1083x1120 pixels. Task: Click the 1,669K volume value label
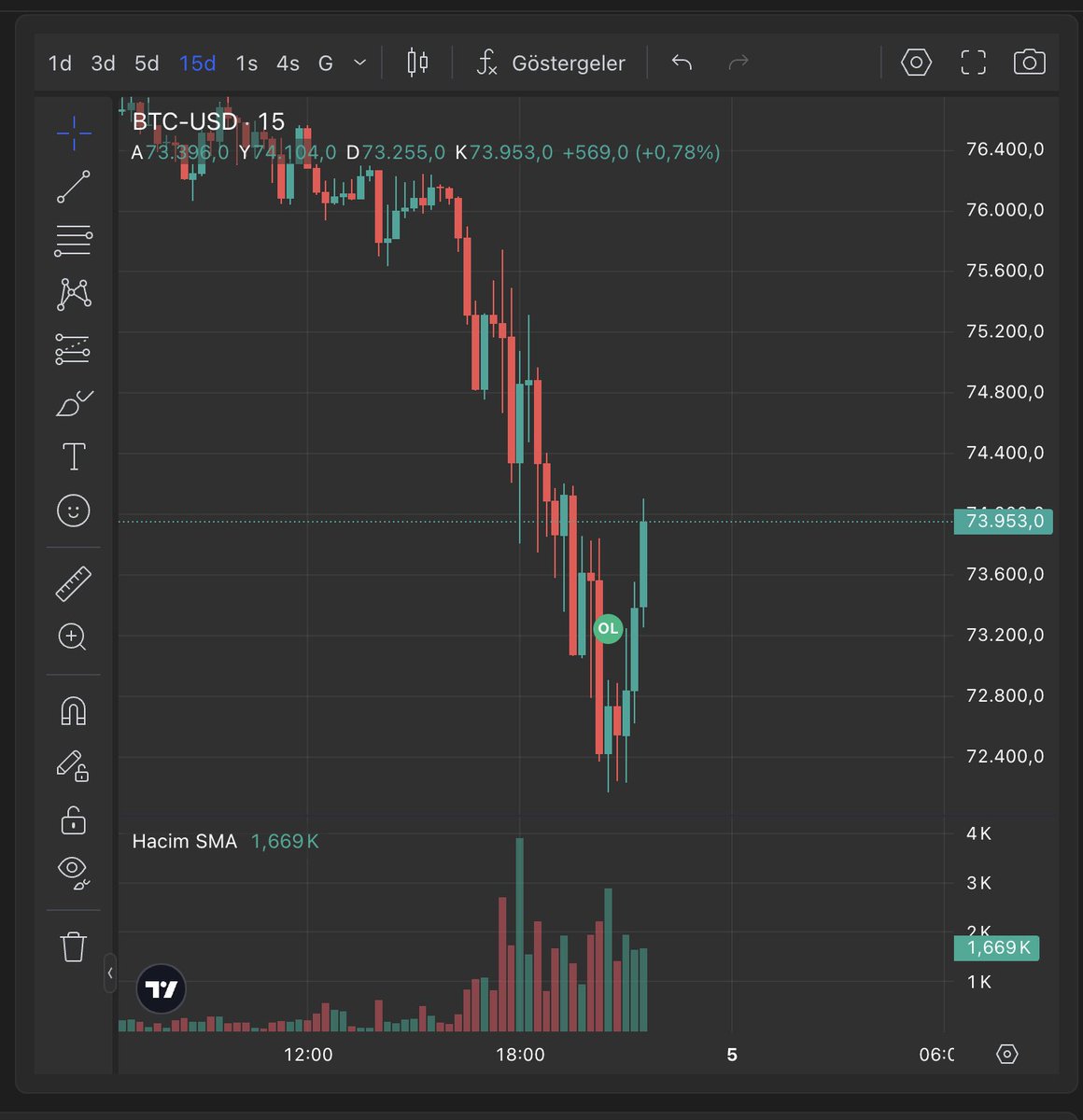(x=996, y=947)
